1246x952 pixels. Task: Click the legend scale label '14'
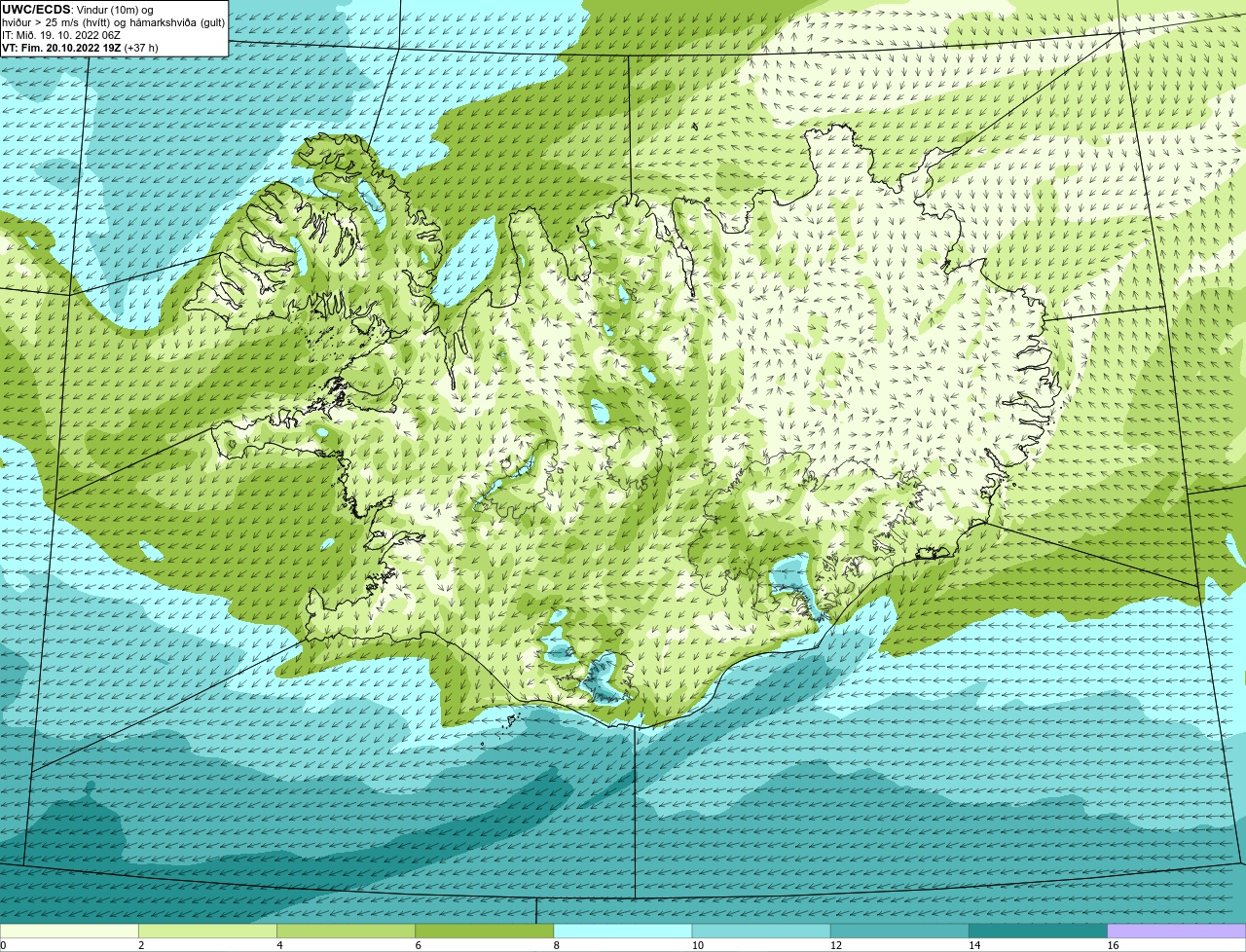[x=973, y=945]
